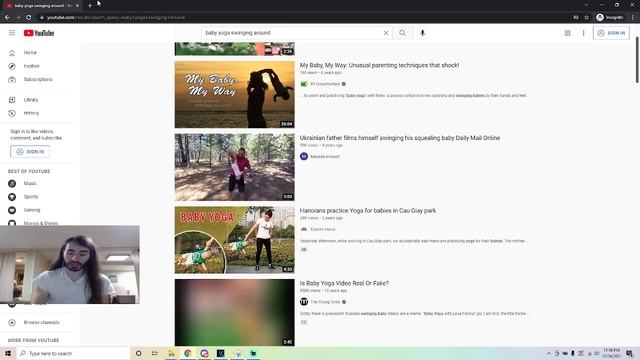This screenshot has height=360, width=640.
Task: Close the 'baby yoga swinging around' tab
Action: (x=77, y=6)
